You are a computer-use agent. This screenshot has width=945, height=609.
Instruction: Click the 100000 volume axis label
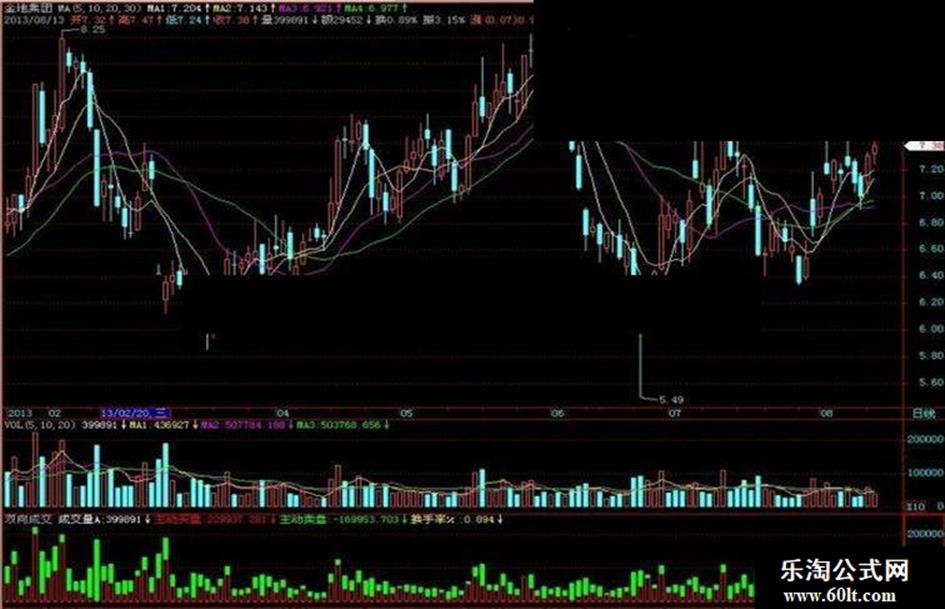pos(926,473)
